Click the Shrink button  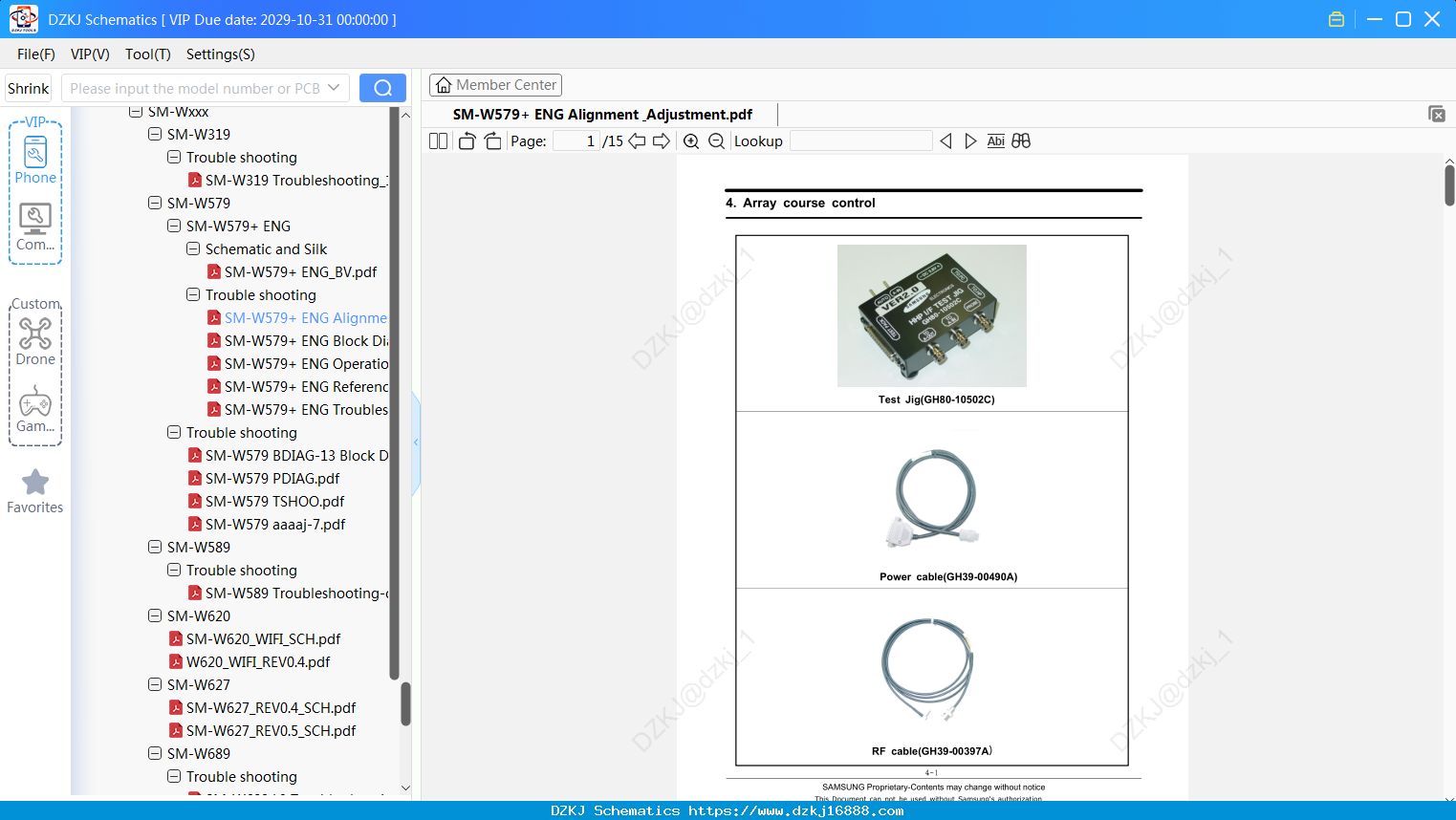pyautogui.click(x=28, y=88)
